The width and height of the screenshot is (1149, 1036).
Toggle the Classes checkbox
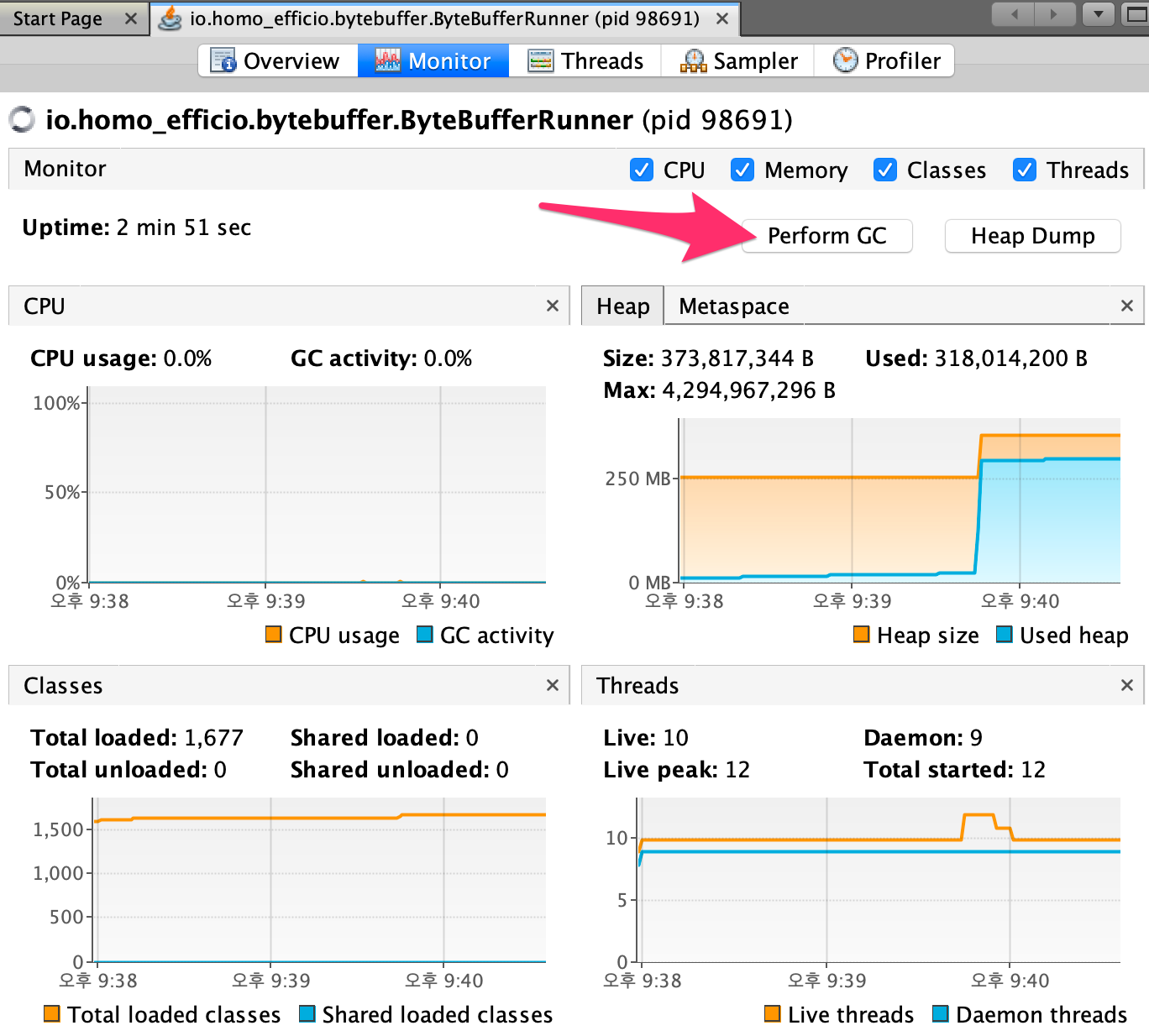click(885, 170)
